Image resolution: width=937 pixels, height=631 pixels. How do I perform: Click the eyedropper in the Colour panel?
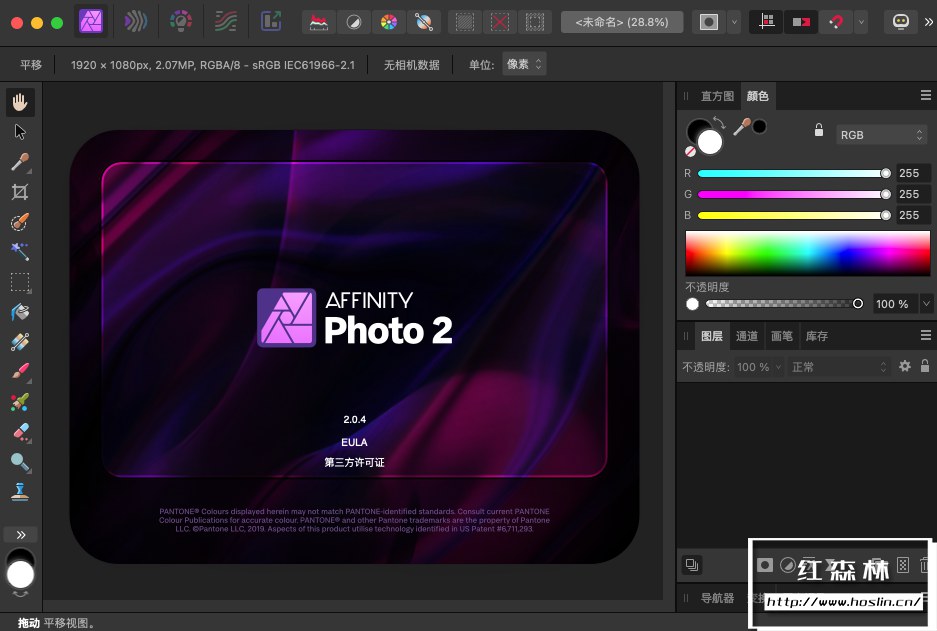742,127
